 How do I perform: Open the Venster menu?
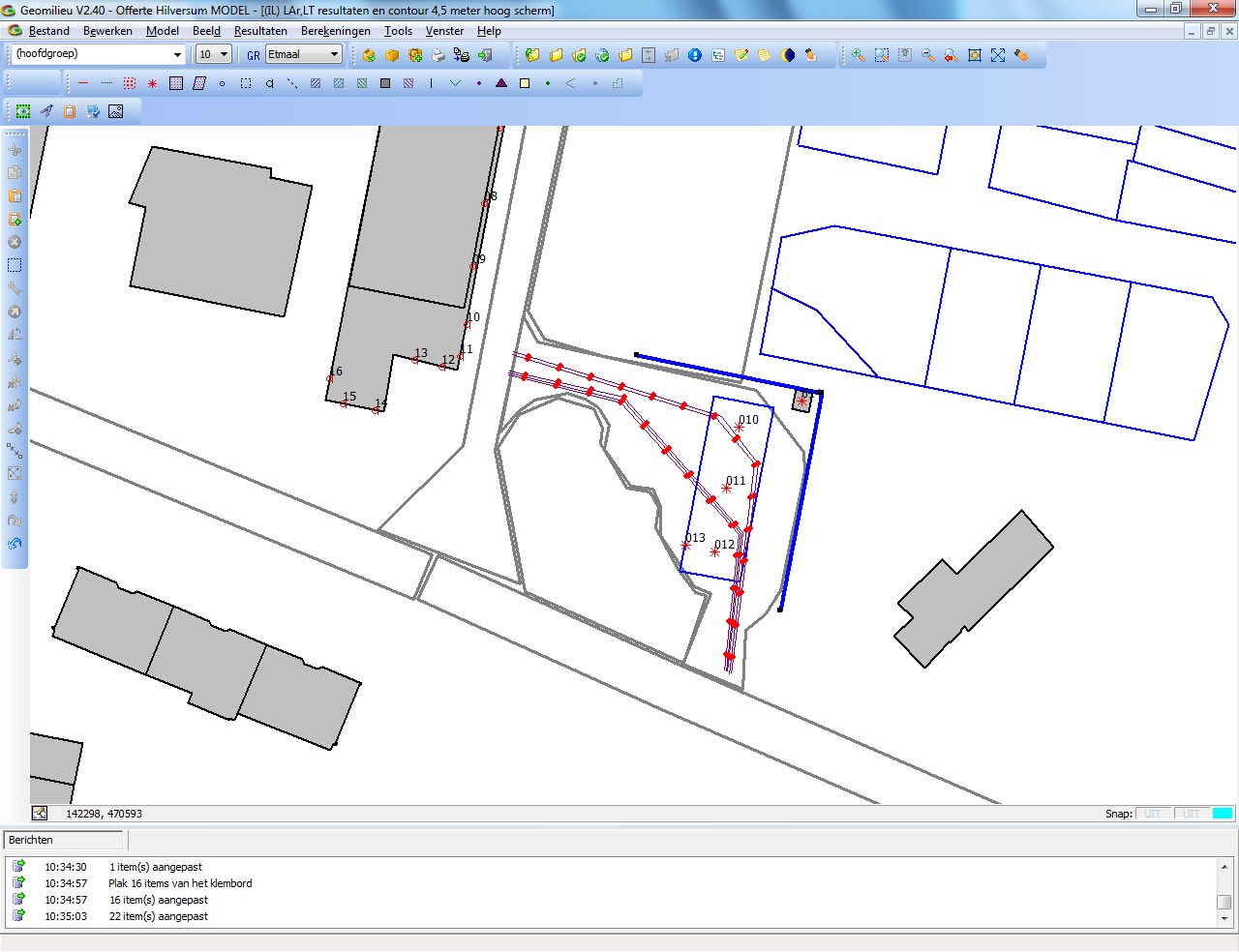pyautogui.click(x=444, y=31)
